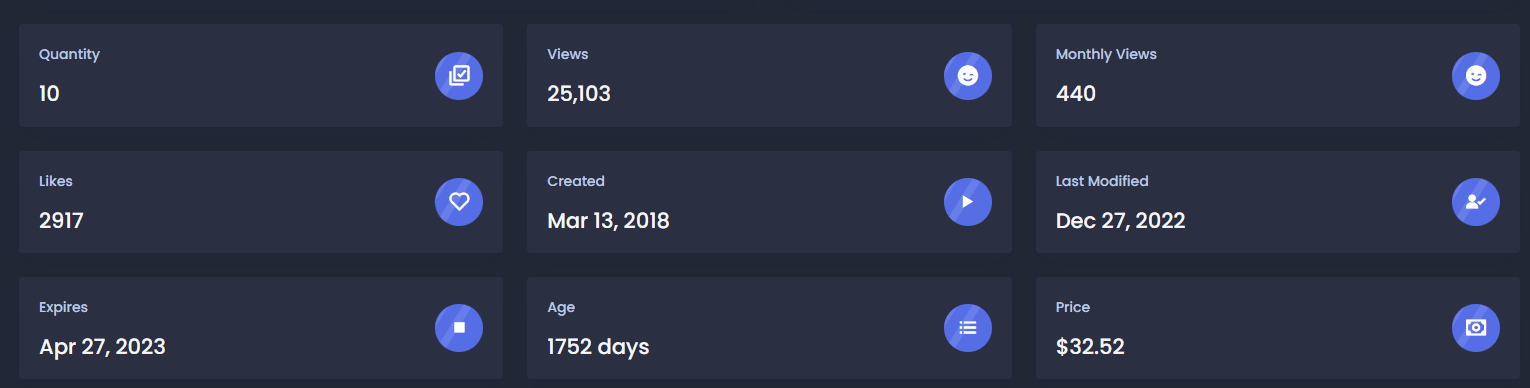
Task: Click the stop icon on Expires card
Action: tap(459, 328)
